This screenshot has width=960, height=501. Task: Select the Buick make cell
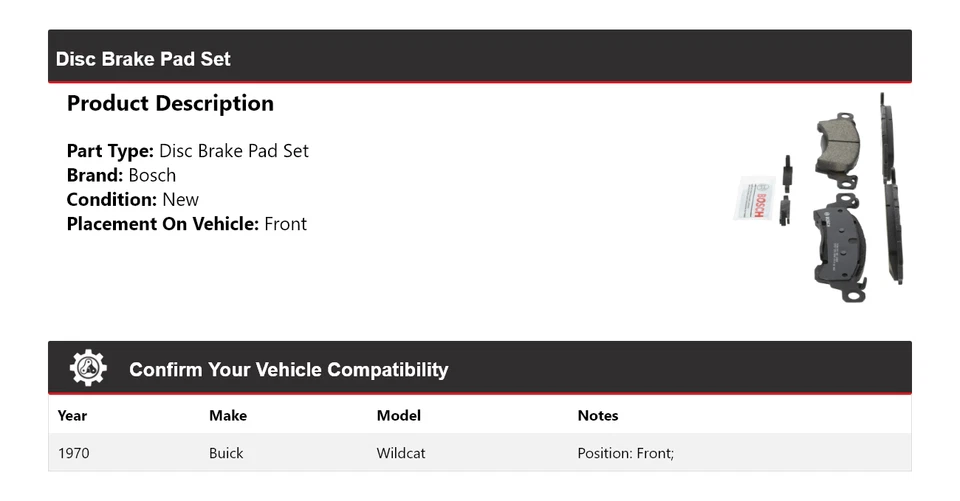tap(226, 453)
